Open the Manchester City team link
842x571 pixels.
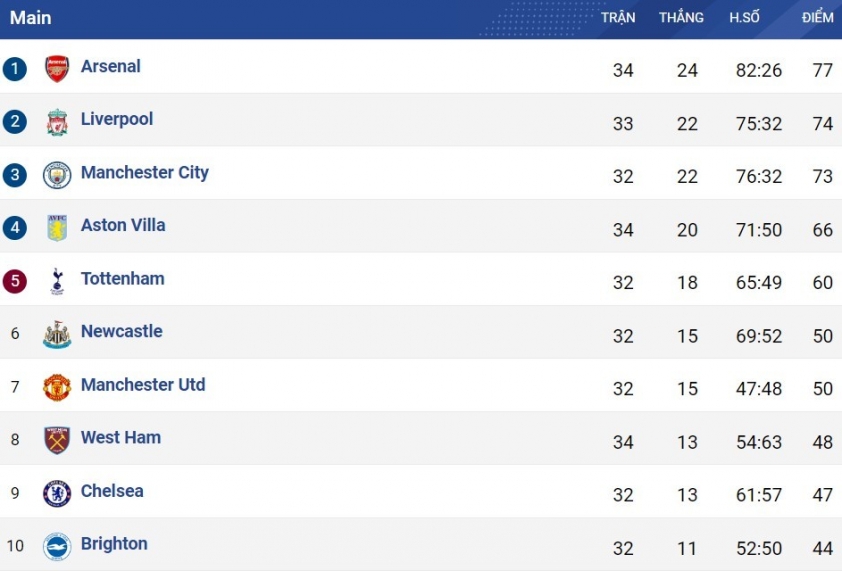[144, 172]
